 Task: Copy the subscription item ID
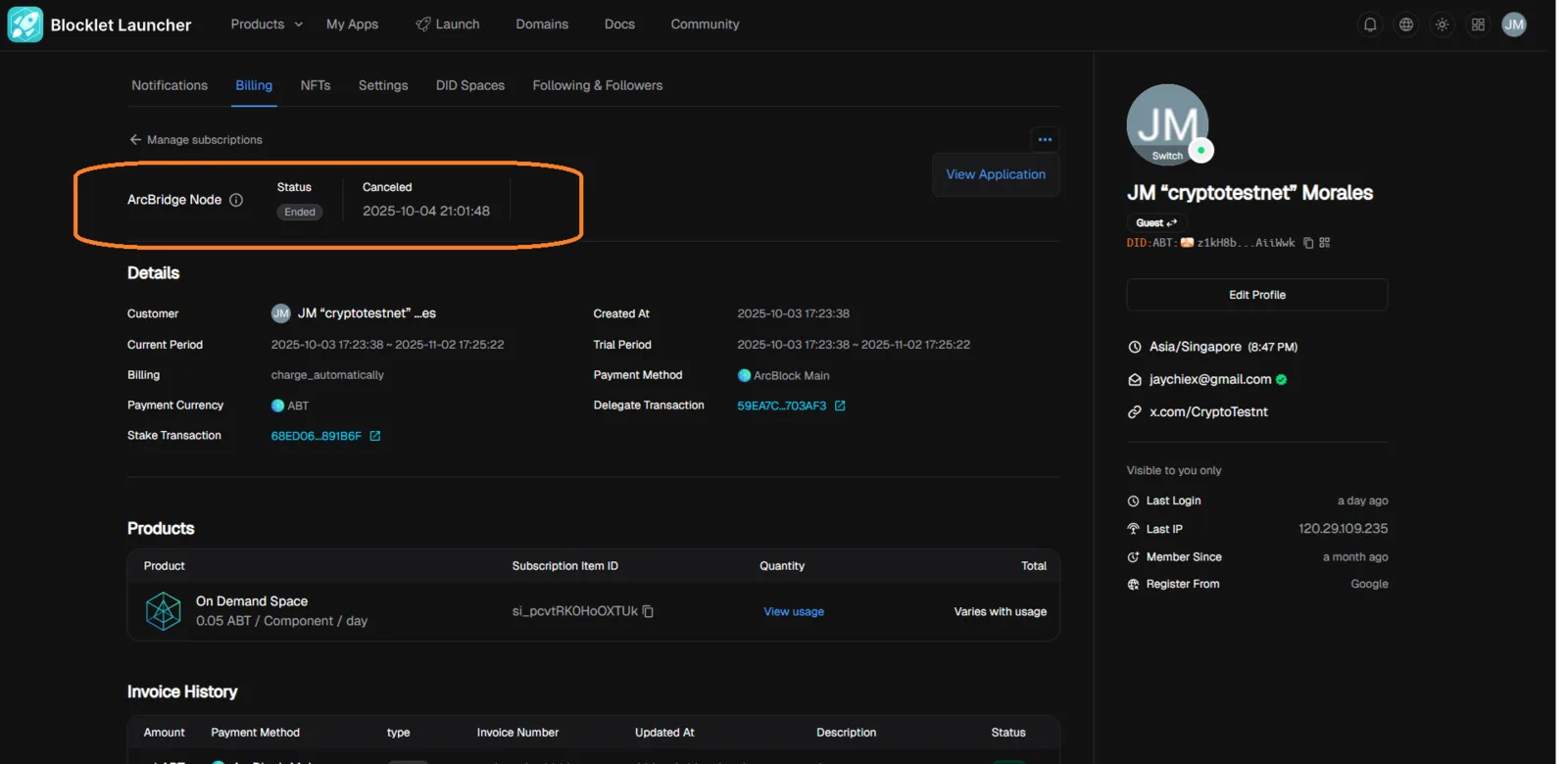648,611
